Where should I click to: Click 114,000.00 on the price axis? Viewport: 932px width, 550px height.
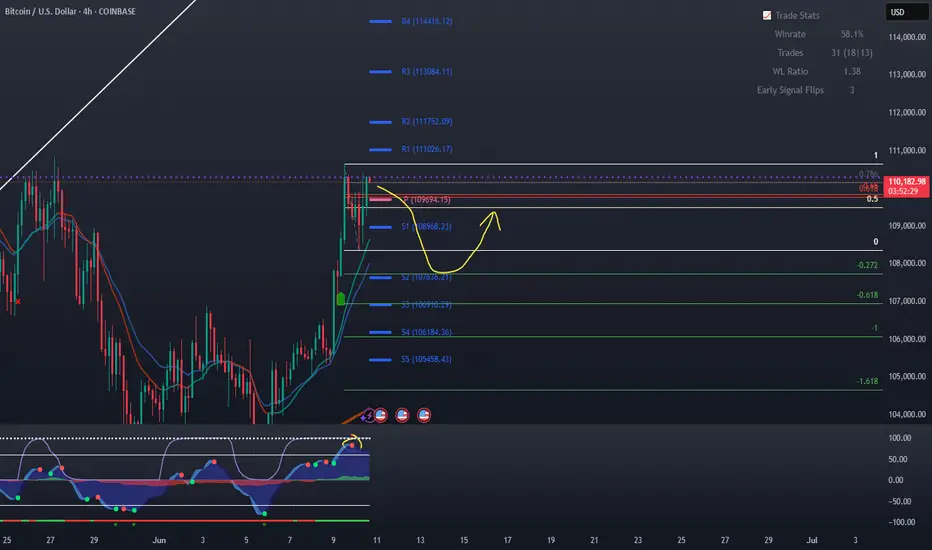[907, 37]
